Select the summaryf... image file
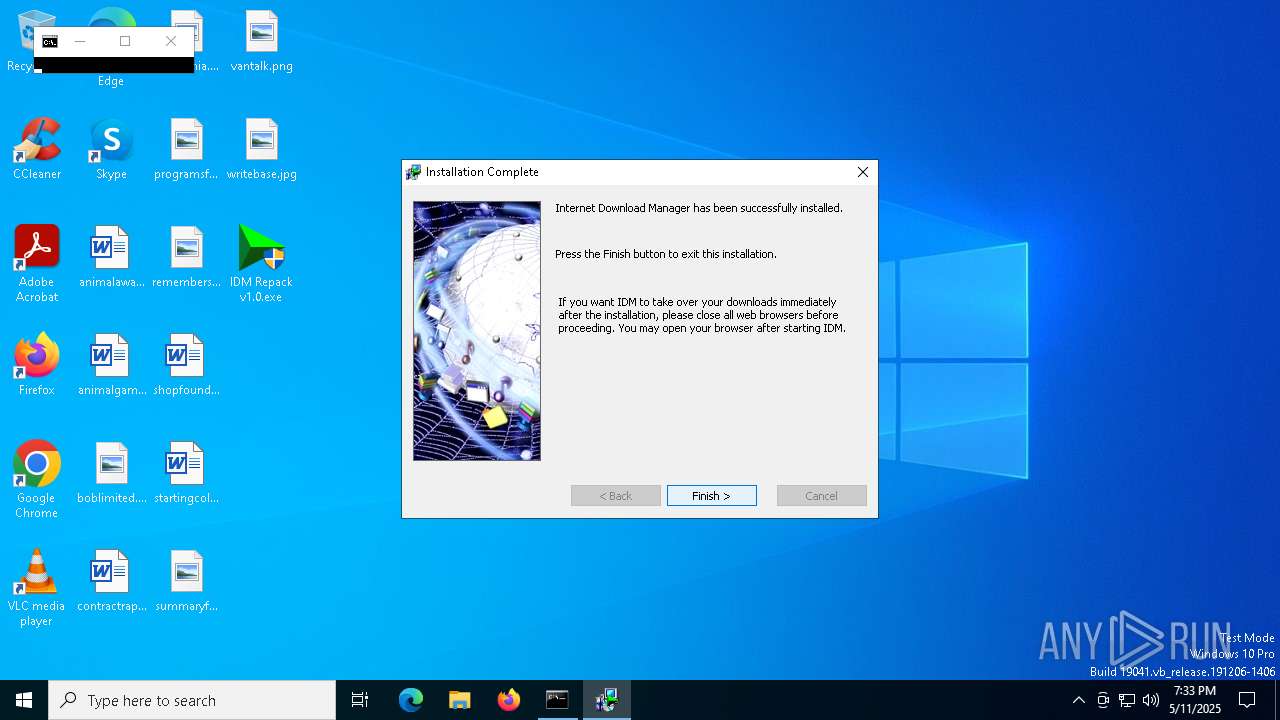 (186, 581)
